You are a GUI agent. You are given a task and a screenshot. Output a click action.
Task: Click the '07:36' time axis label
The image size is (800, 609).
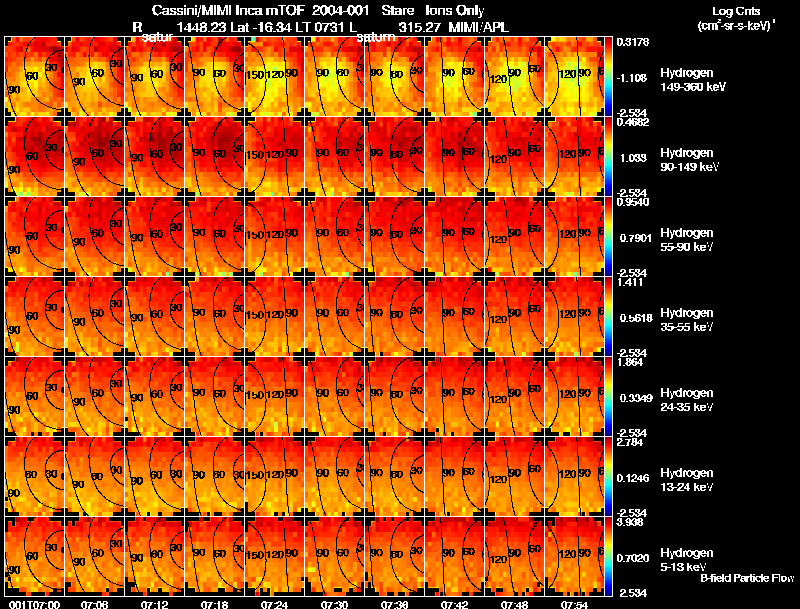click(x=394, y=605)
